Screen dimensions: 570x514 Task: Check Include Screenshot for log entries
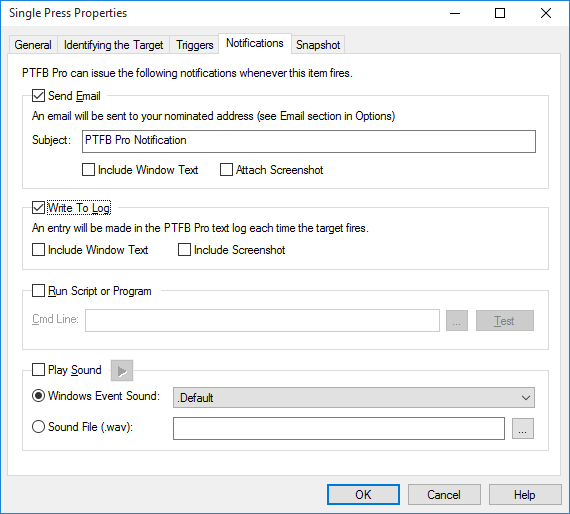point(184,250)
